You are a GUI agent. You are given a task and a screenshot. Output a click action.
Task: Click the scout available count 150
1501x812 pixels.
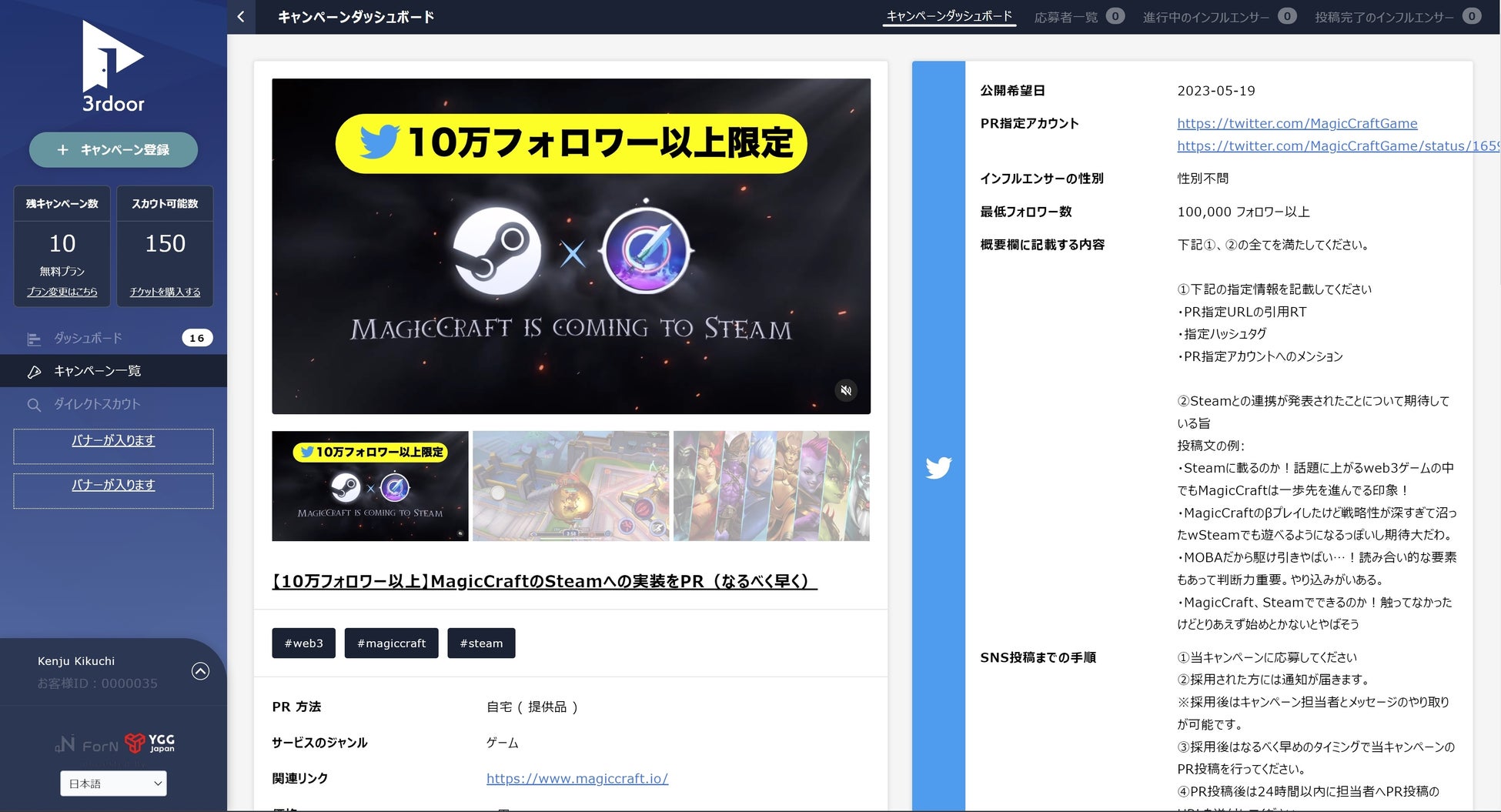tap(165, 243)
